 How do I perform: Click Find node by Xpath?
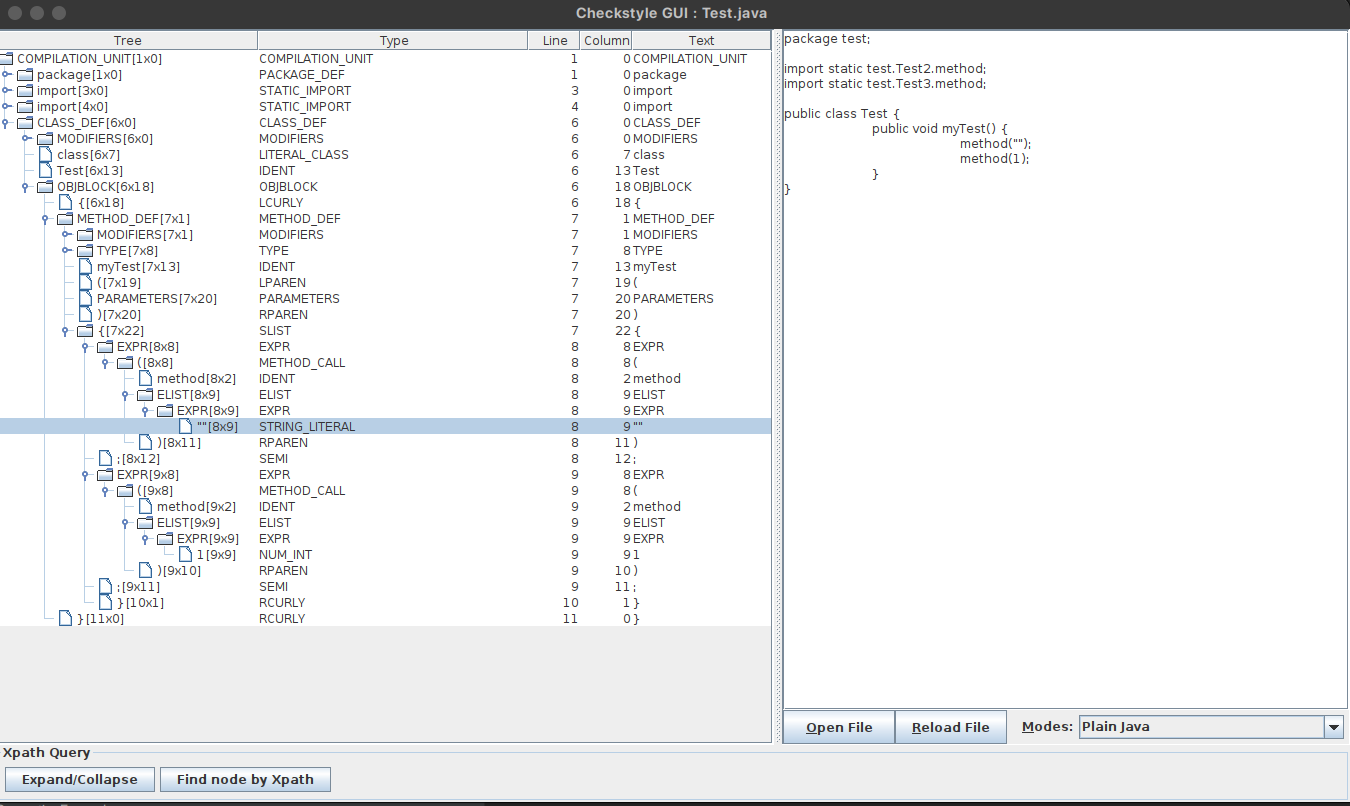point(245,779)
